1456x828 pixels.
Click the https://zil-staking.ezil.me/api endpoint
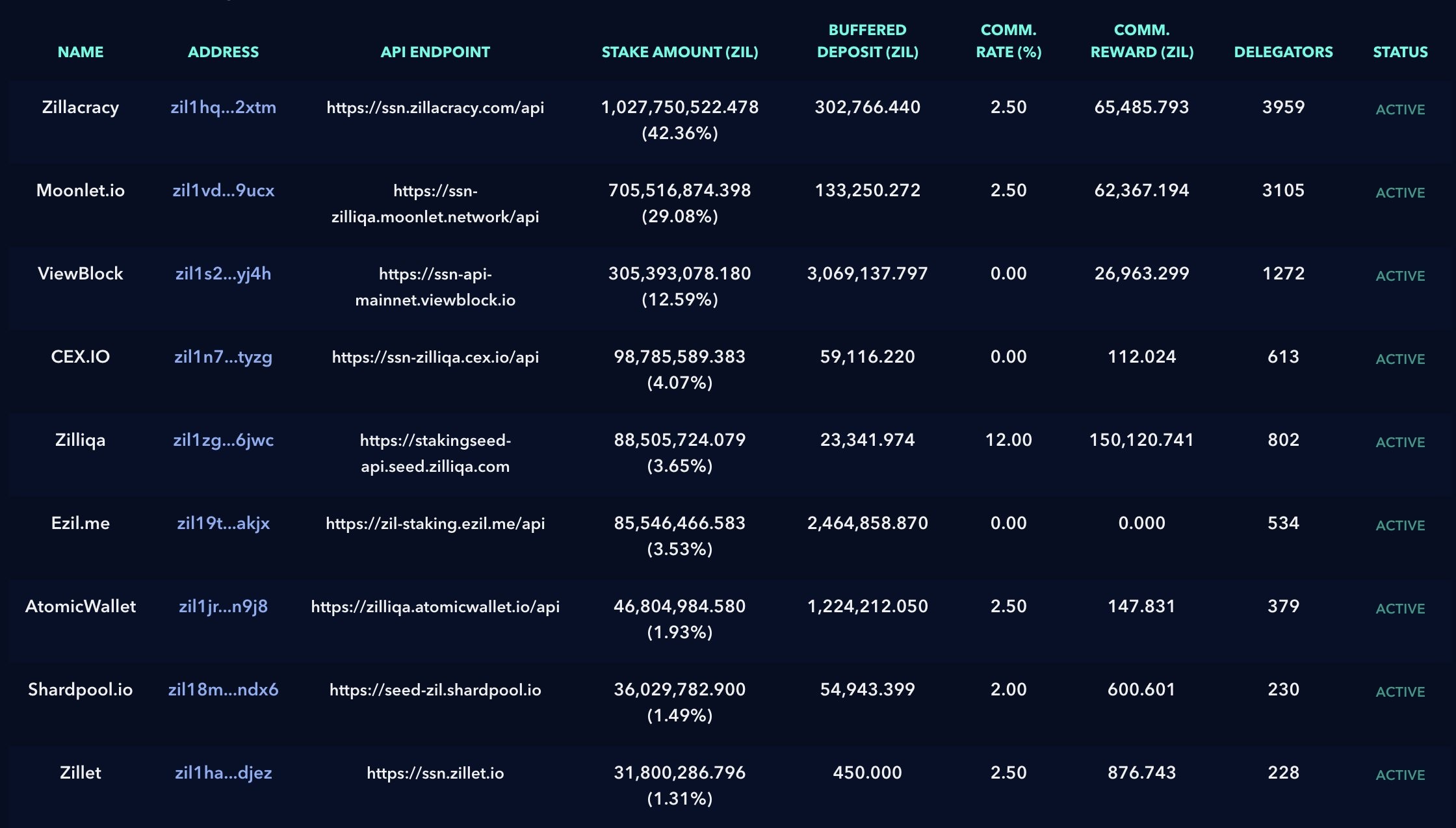tap(435, 523)
